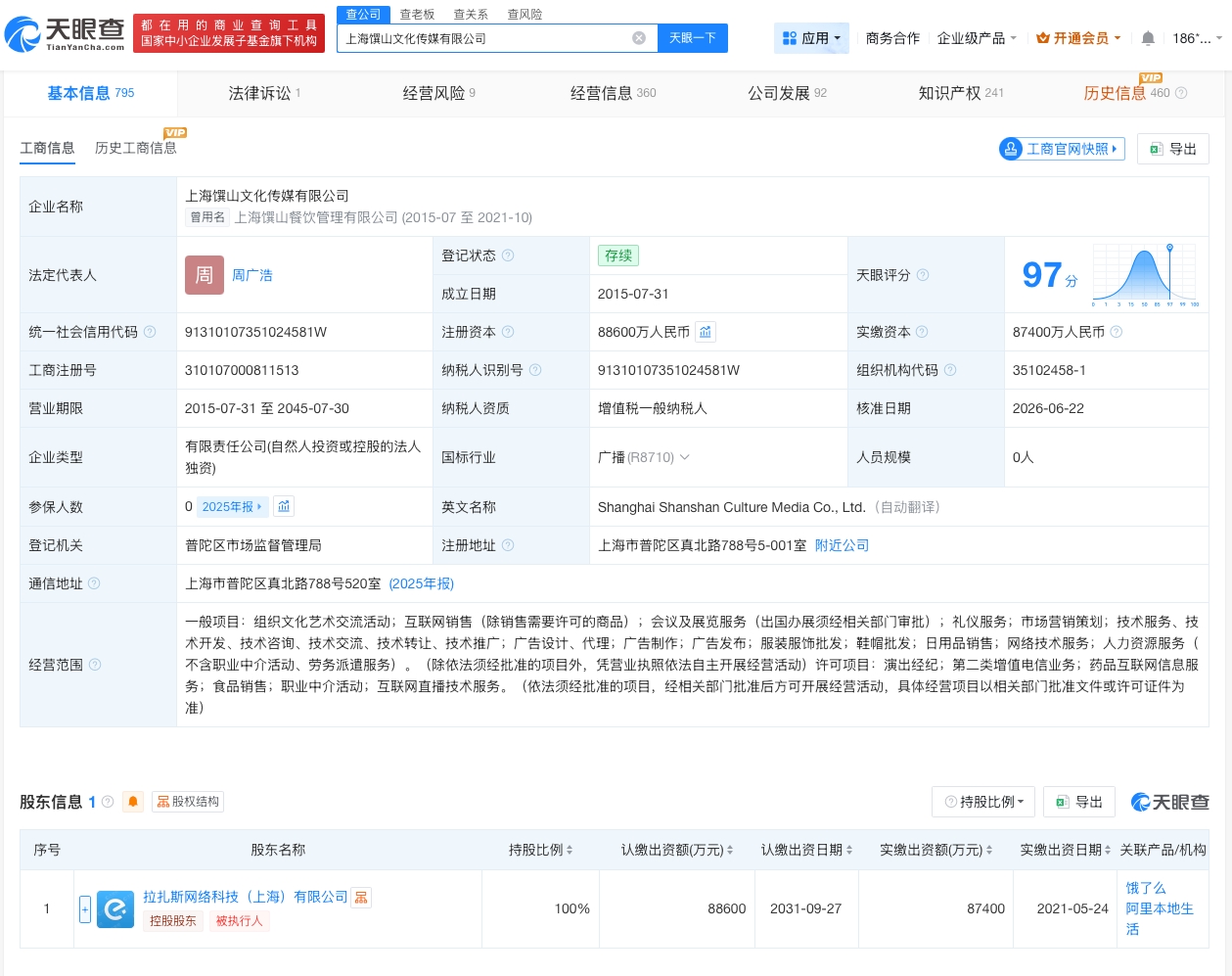Open the 附近公司 link
The width and height of the screenshot is (1232, 976).
[x=842, y=545]
